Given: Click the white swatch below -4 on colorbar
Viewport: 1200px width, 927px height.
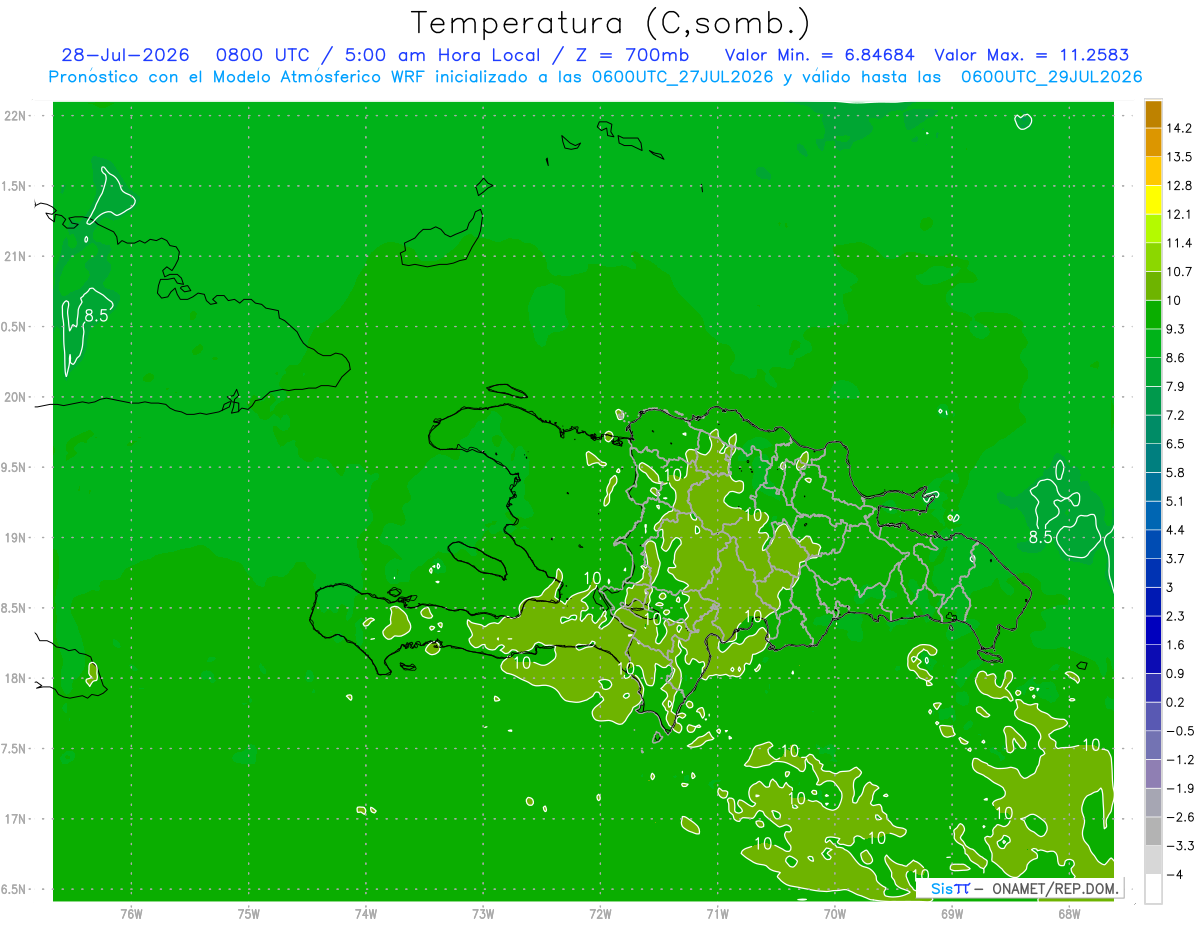Looking at the screenshot, I should (1153, 889).
